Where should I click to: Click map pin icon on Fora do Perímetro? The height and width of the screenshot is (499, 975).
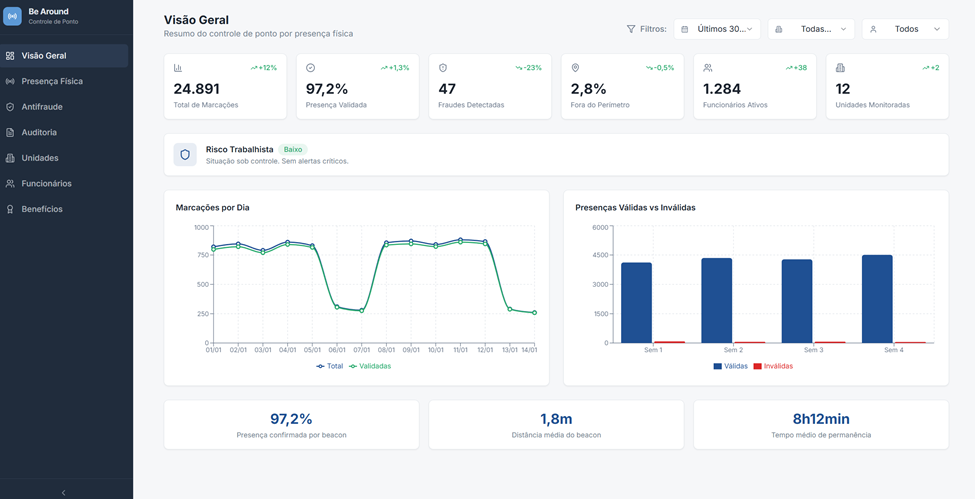(x=575, y=67)
